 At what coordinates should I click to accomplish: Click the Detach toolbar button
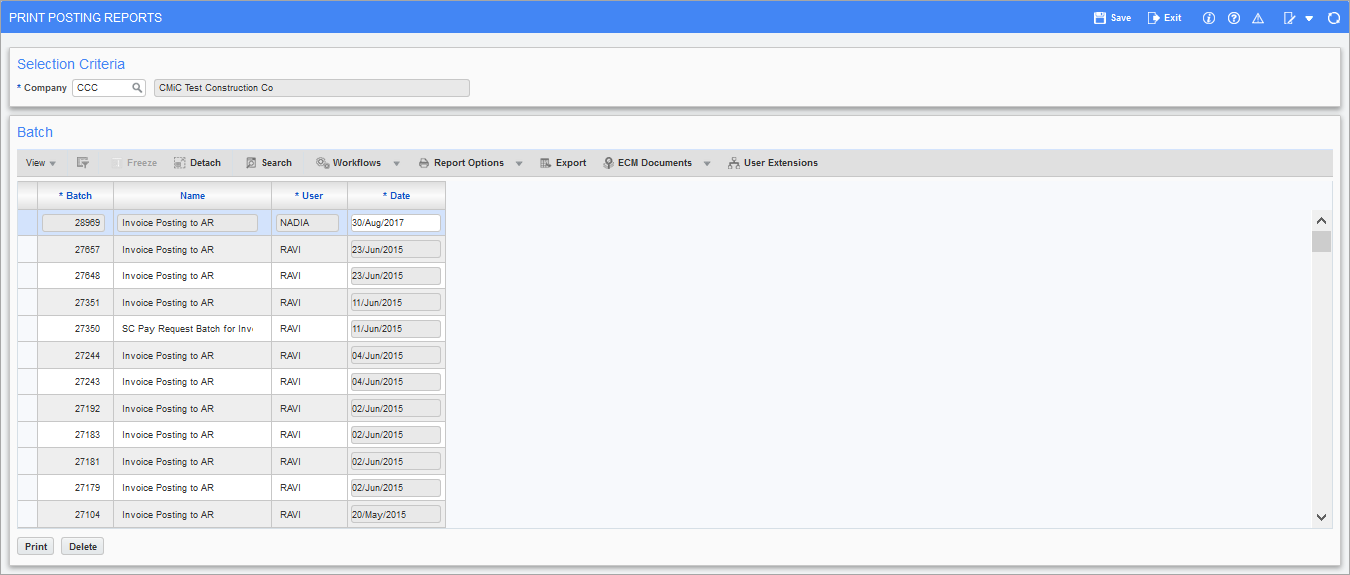pos(197,163)
